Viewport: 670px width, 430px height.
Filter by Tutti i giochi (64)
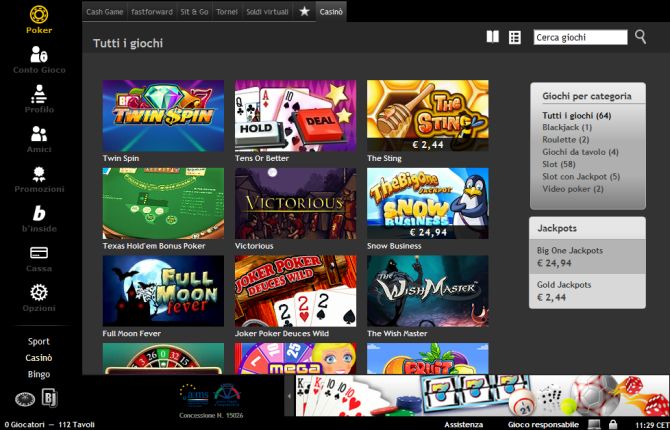(577, 115)
